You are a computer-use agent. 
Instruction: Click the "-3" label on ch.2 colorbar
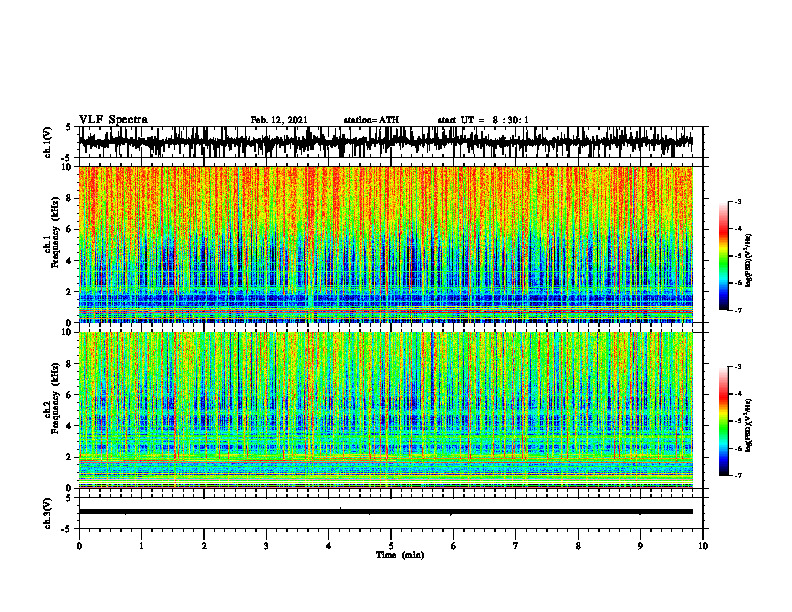pyautogui.click(x=737, y=367)
